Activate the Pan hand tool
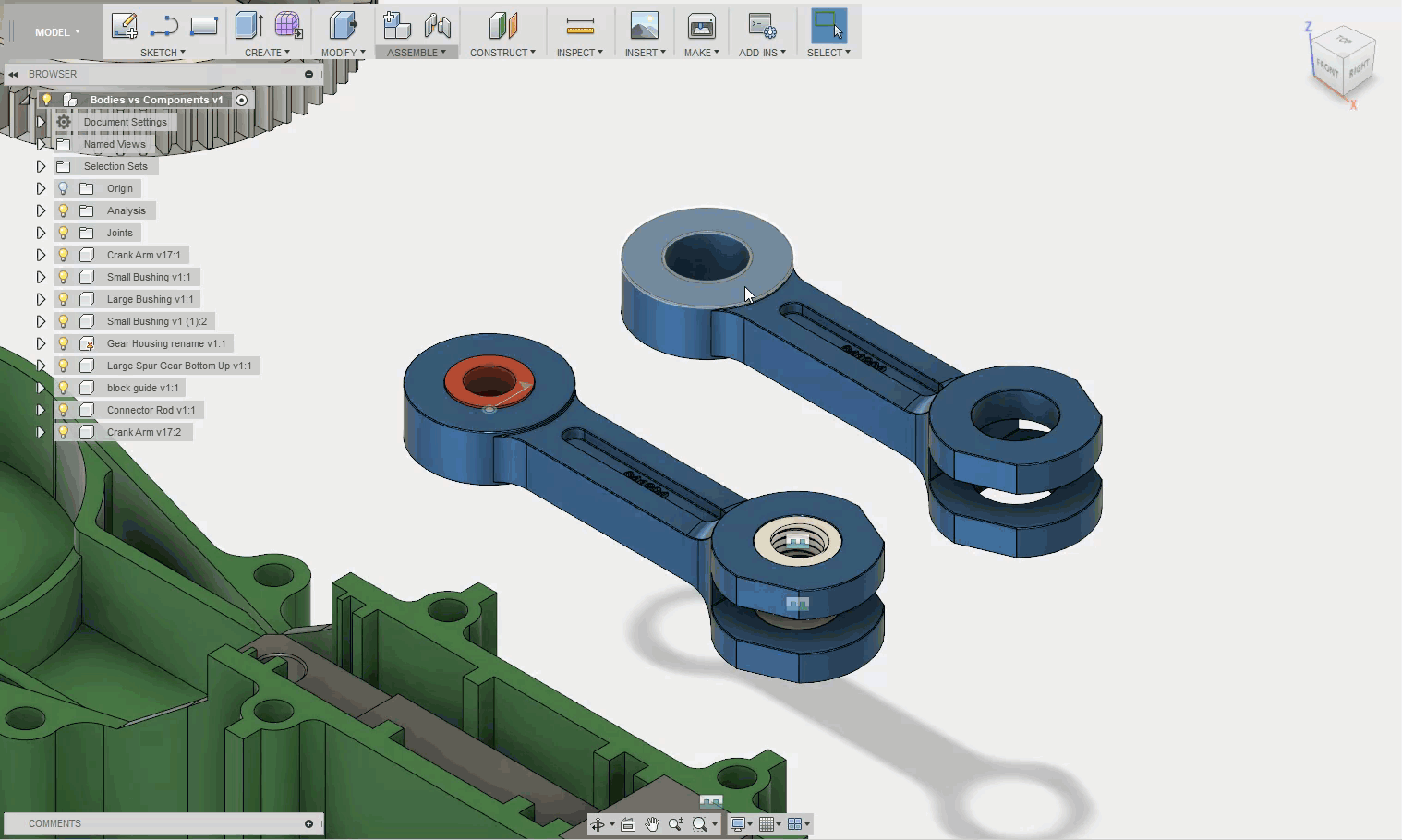The height and width of the screenshot is (840, 1402). 652,824
